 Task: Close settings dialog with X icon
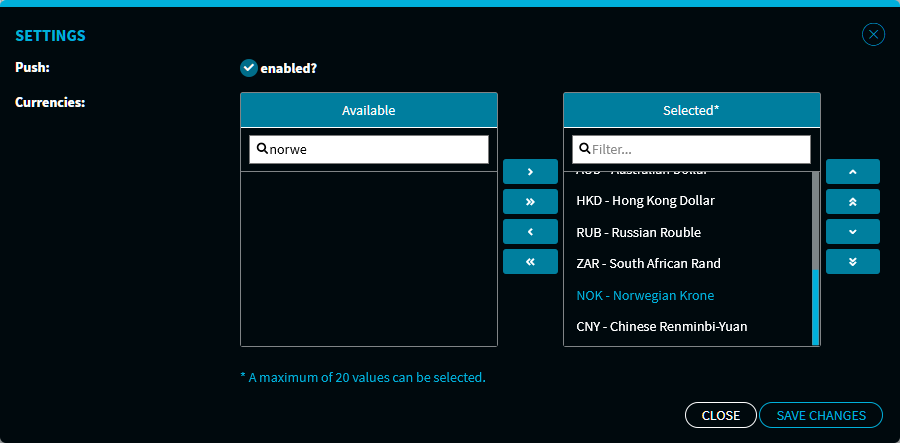point(873,35)
